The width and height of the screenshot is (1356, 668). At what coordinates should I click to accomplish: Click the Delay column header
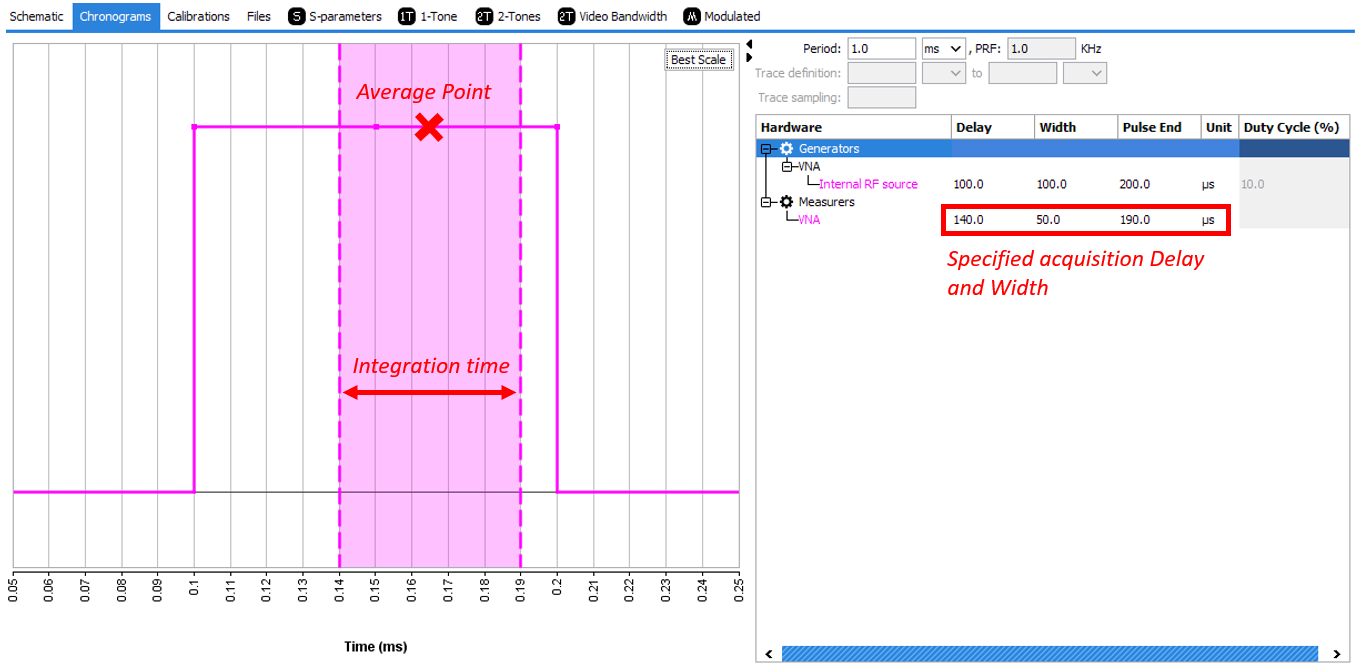coord(992,127)
